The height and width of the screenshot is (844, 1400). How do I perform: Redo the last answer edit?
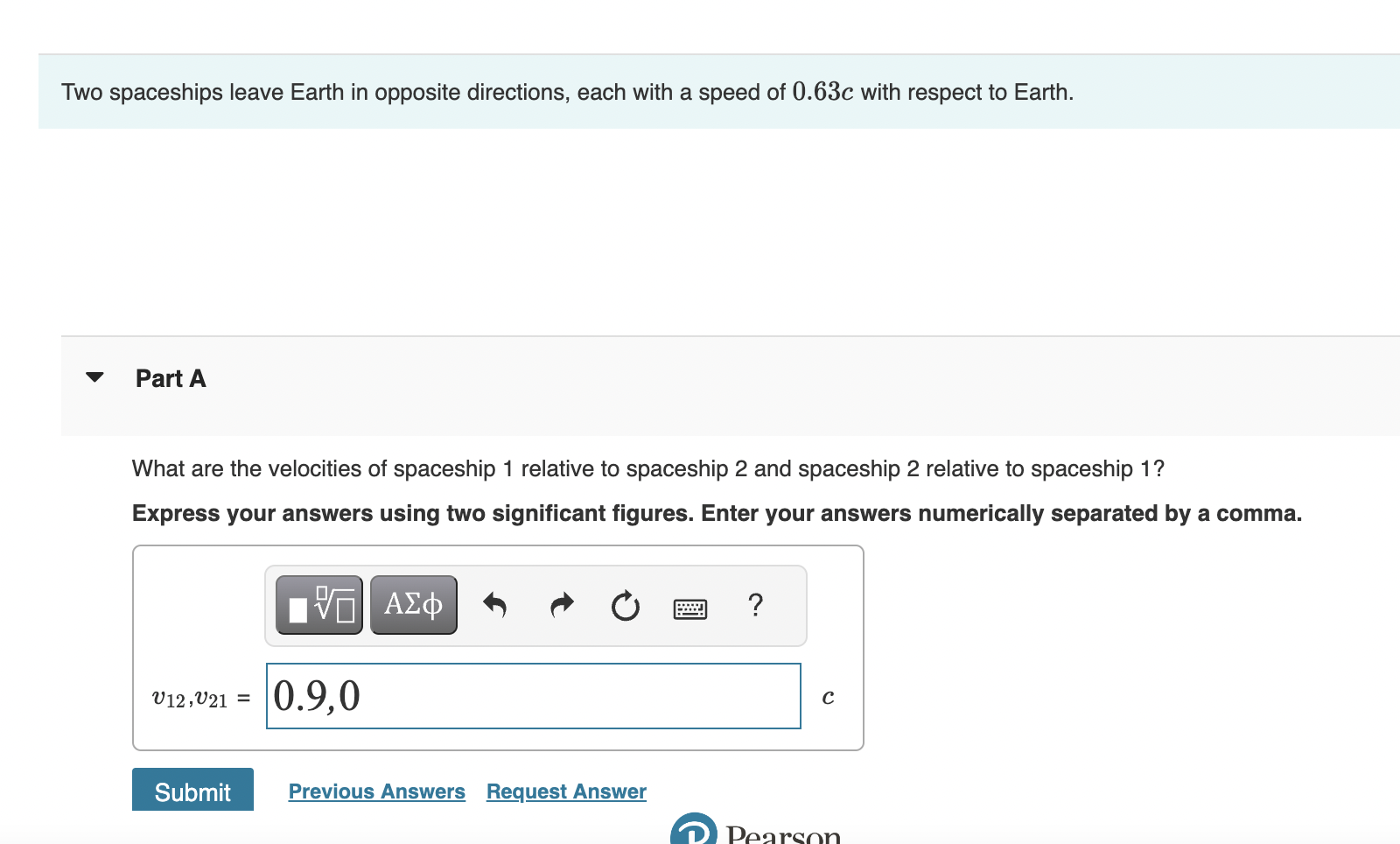pyautogui.click(x=561, y=604)
